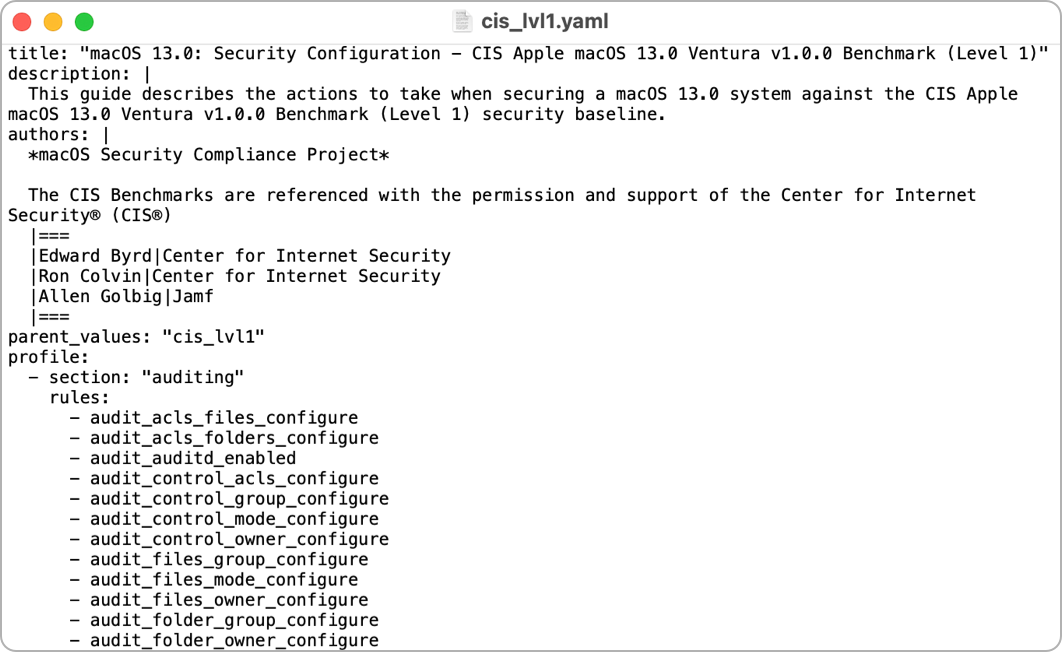Minimize the window with the yellow button

point(53,21)
